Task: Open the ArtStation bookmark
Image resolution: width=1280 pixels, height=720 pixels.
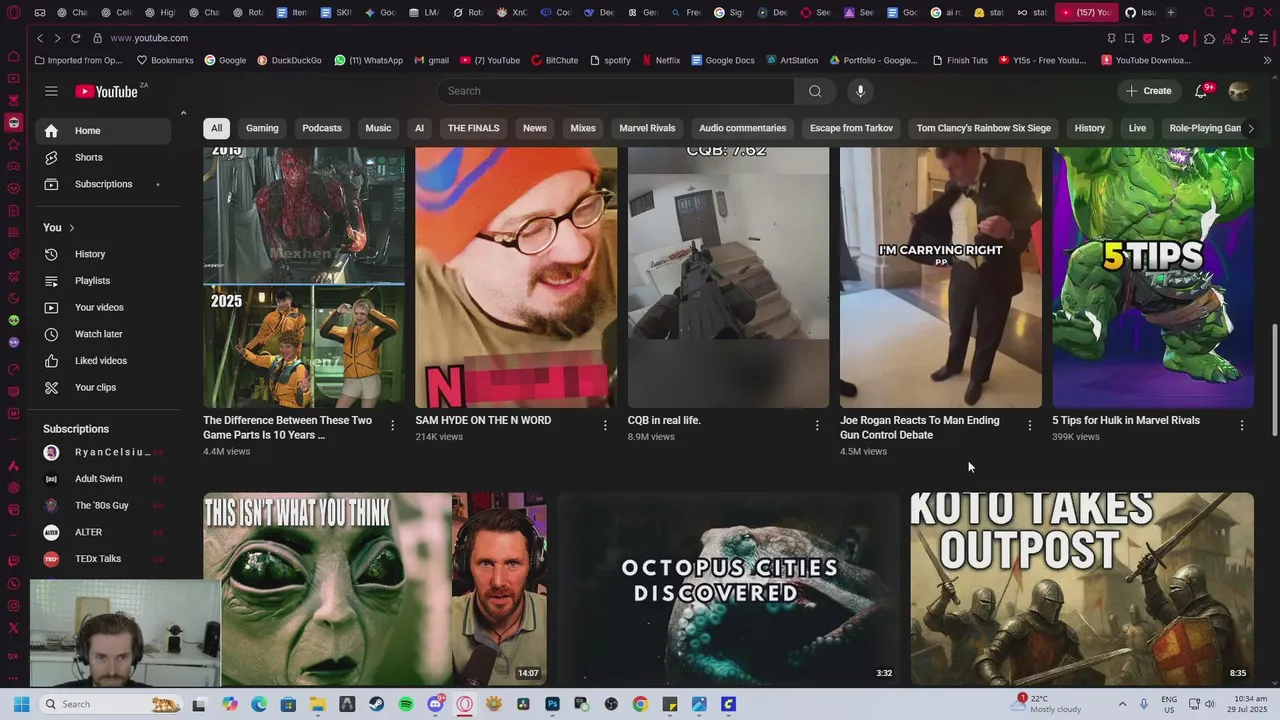Action: [x=791, y=60]
